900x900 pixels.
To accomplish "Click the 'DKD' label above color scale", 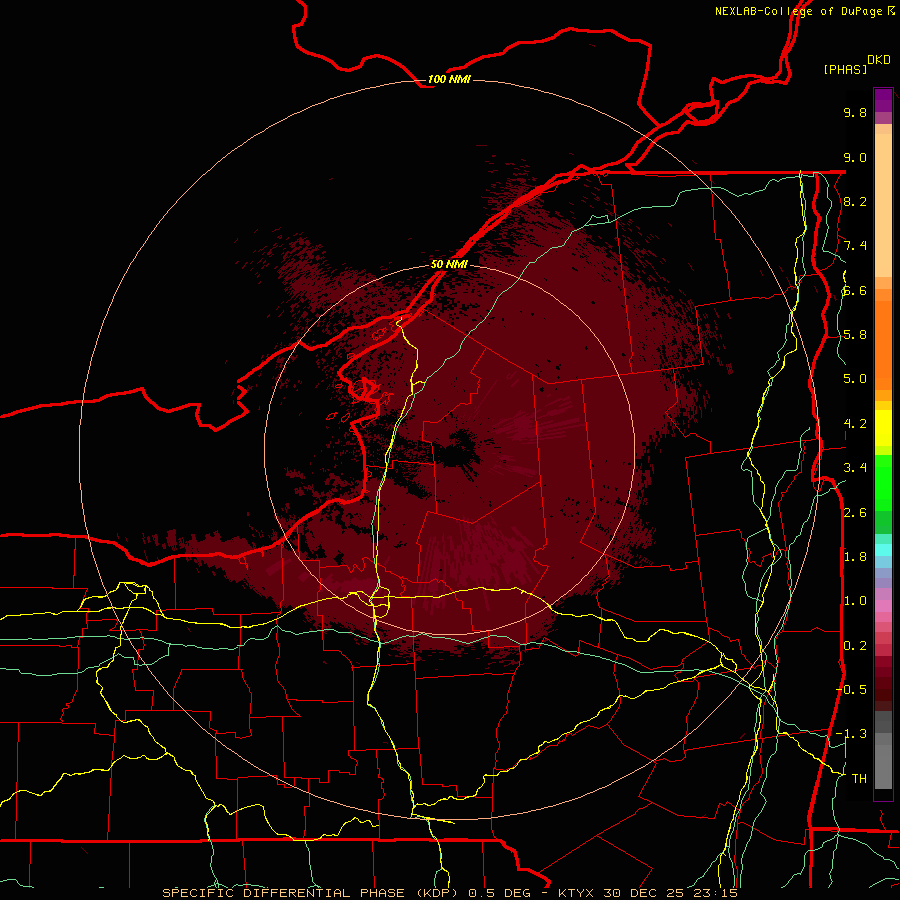I will (x=879, y=60).
